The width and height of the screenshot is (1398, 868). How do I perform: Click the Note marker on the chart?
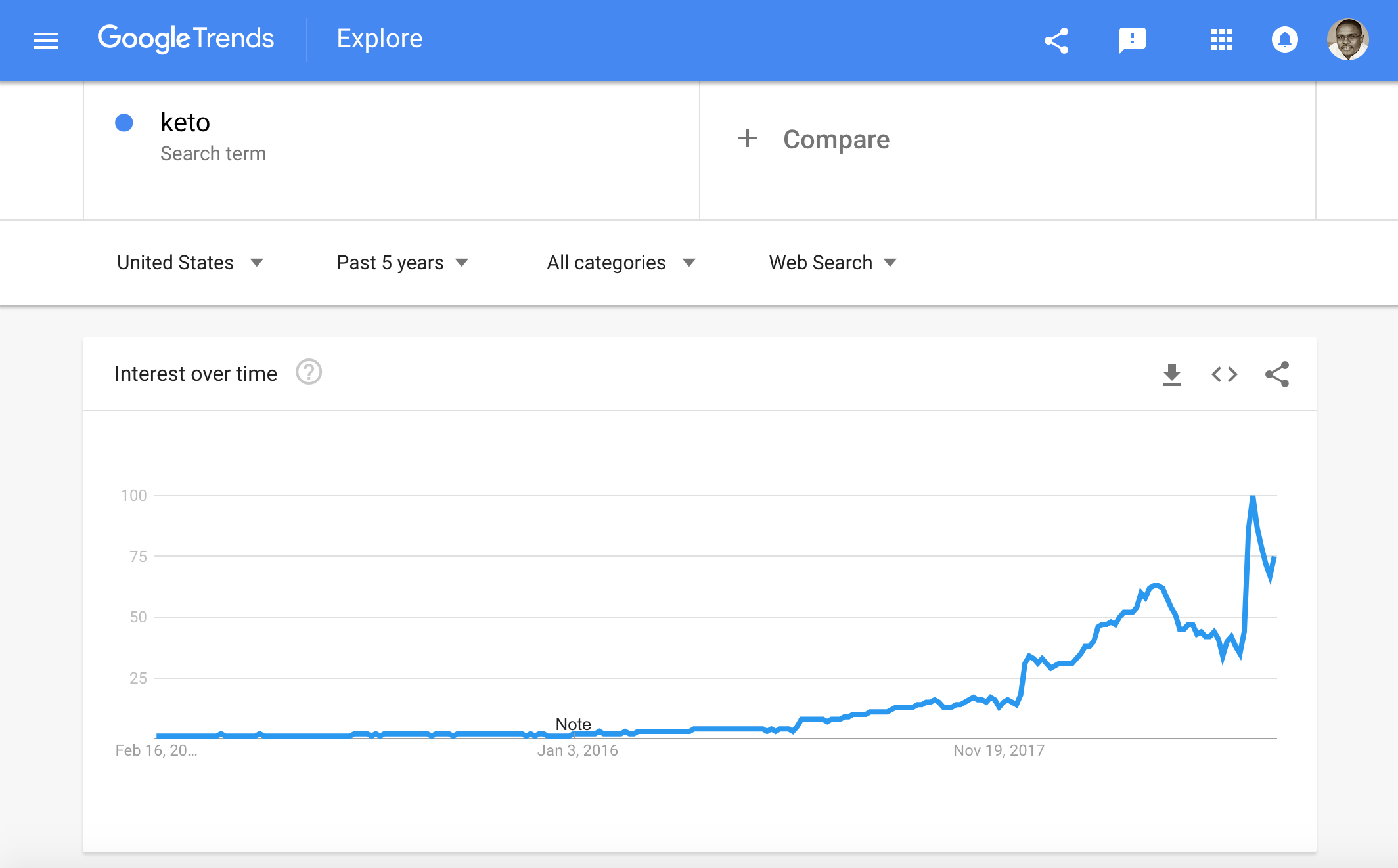[x=573, y=724]
